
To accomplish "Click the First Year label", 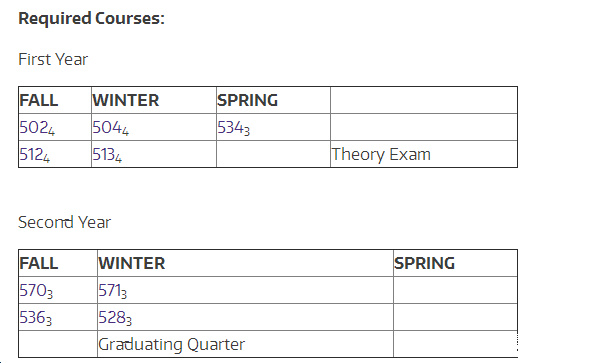I will click(x=53, y=60).
